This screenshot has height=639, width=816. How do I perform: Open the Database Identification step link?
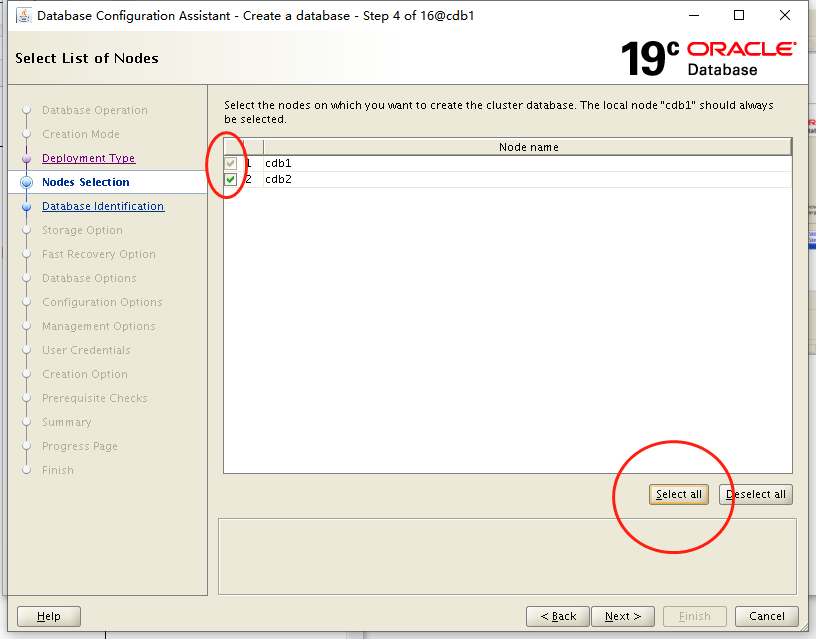click(x=103, y=206)
